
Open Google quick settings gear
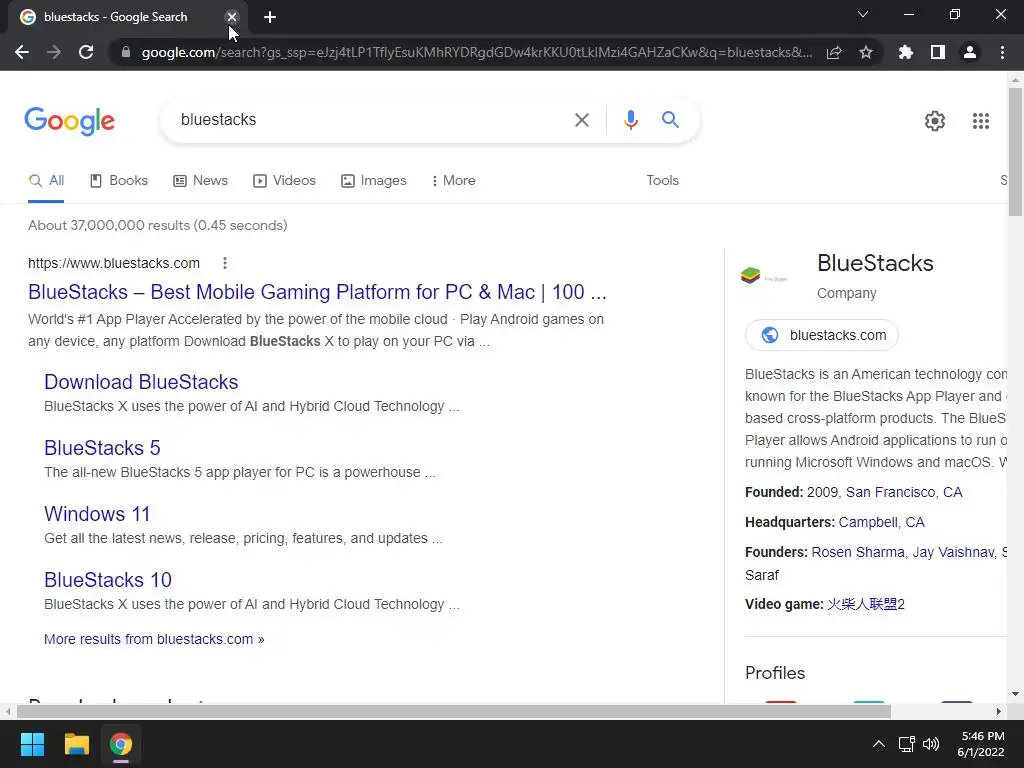tap(935, 121)
